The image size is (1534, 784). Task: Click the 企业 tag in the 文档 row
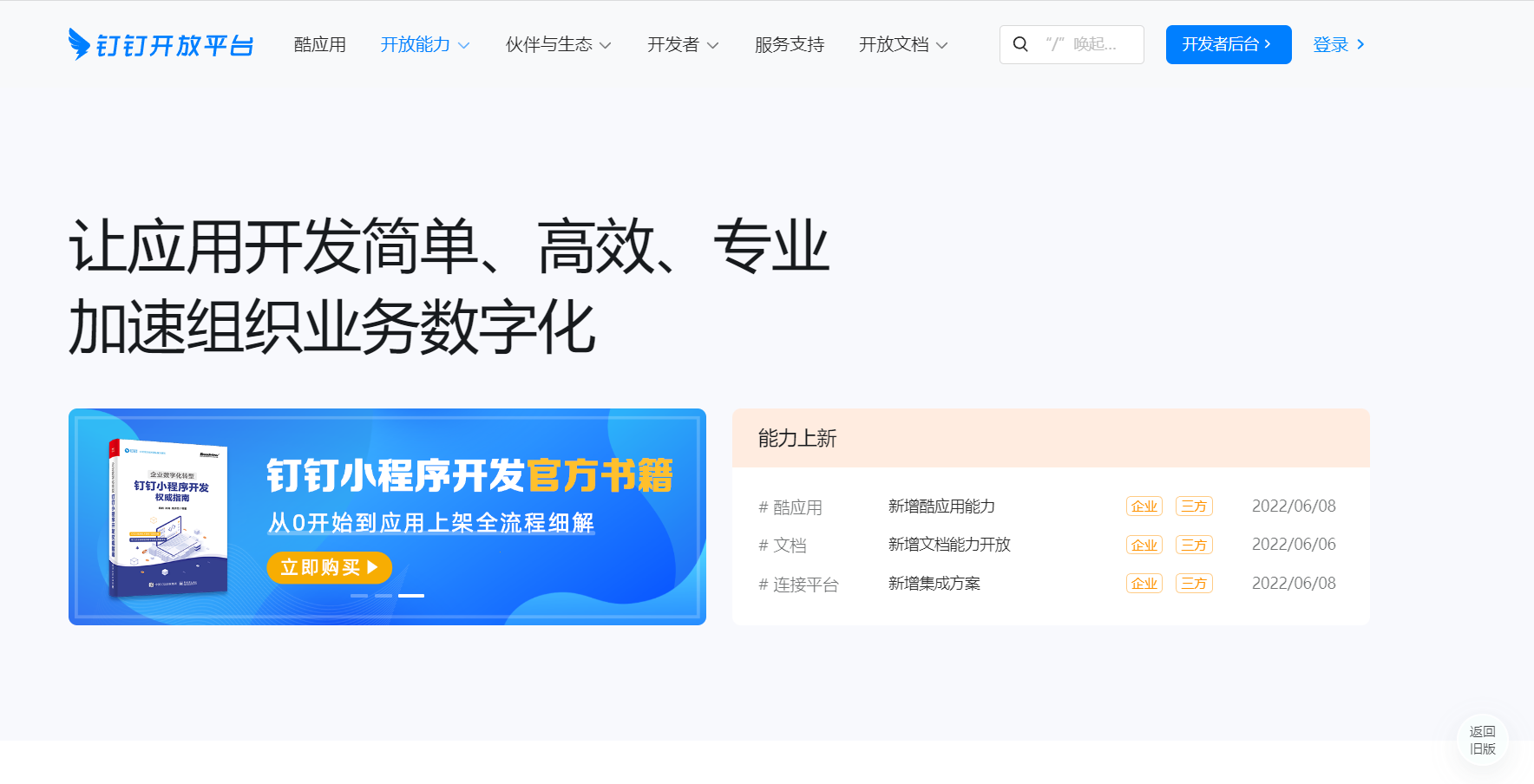[1144, 545]
